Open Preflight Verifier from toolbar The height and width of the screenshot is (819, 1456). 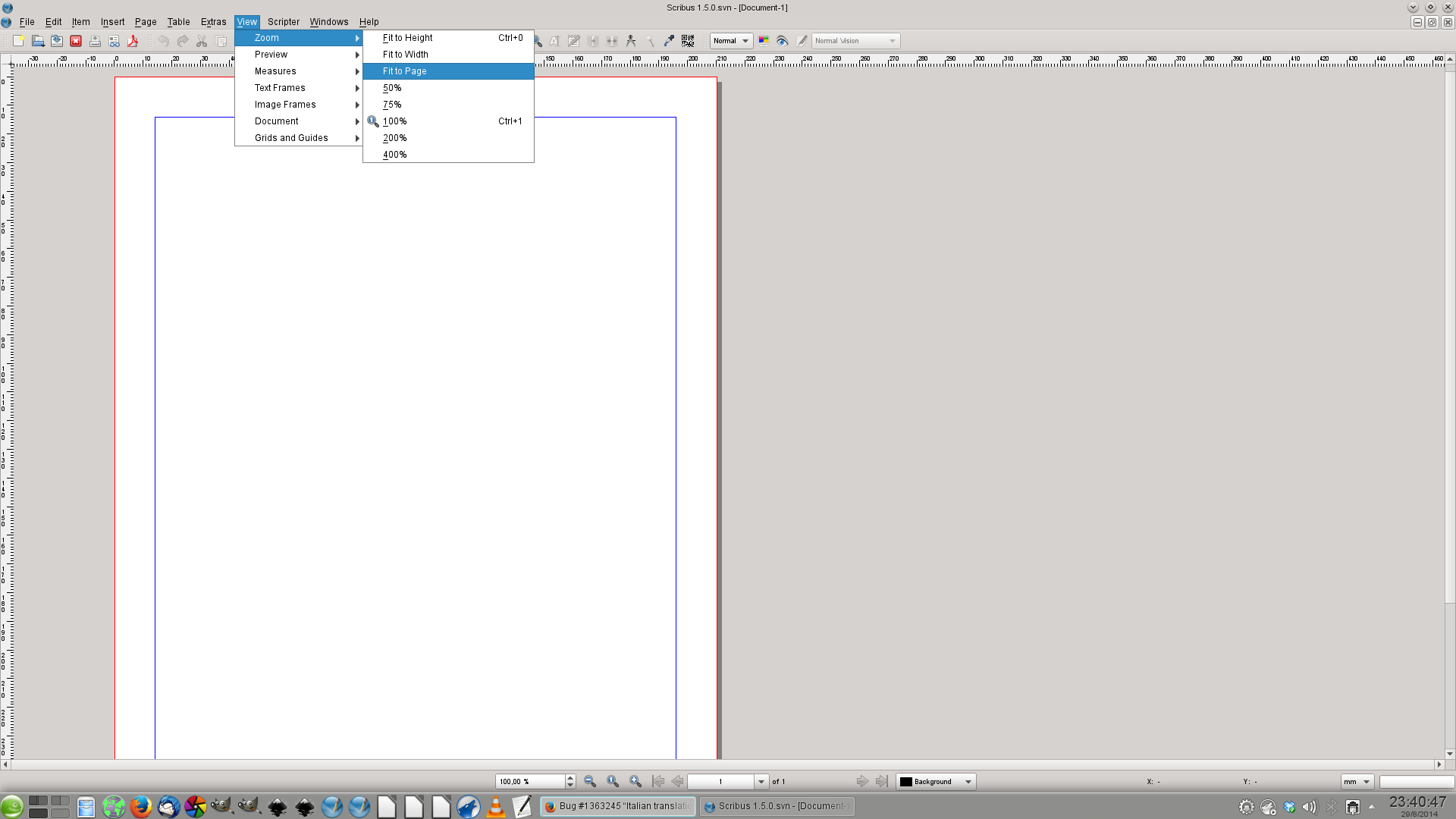point(114,41)
